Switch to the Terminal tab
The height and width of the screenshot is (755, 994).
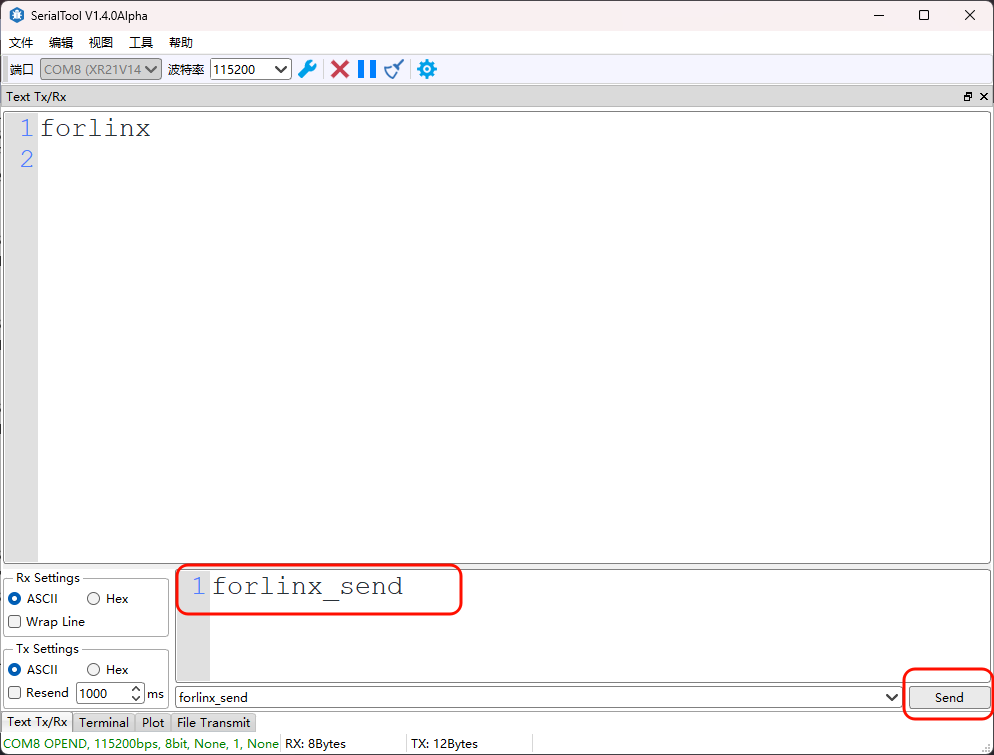tap(104, 722)
